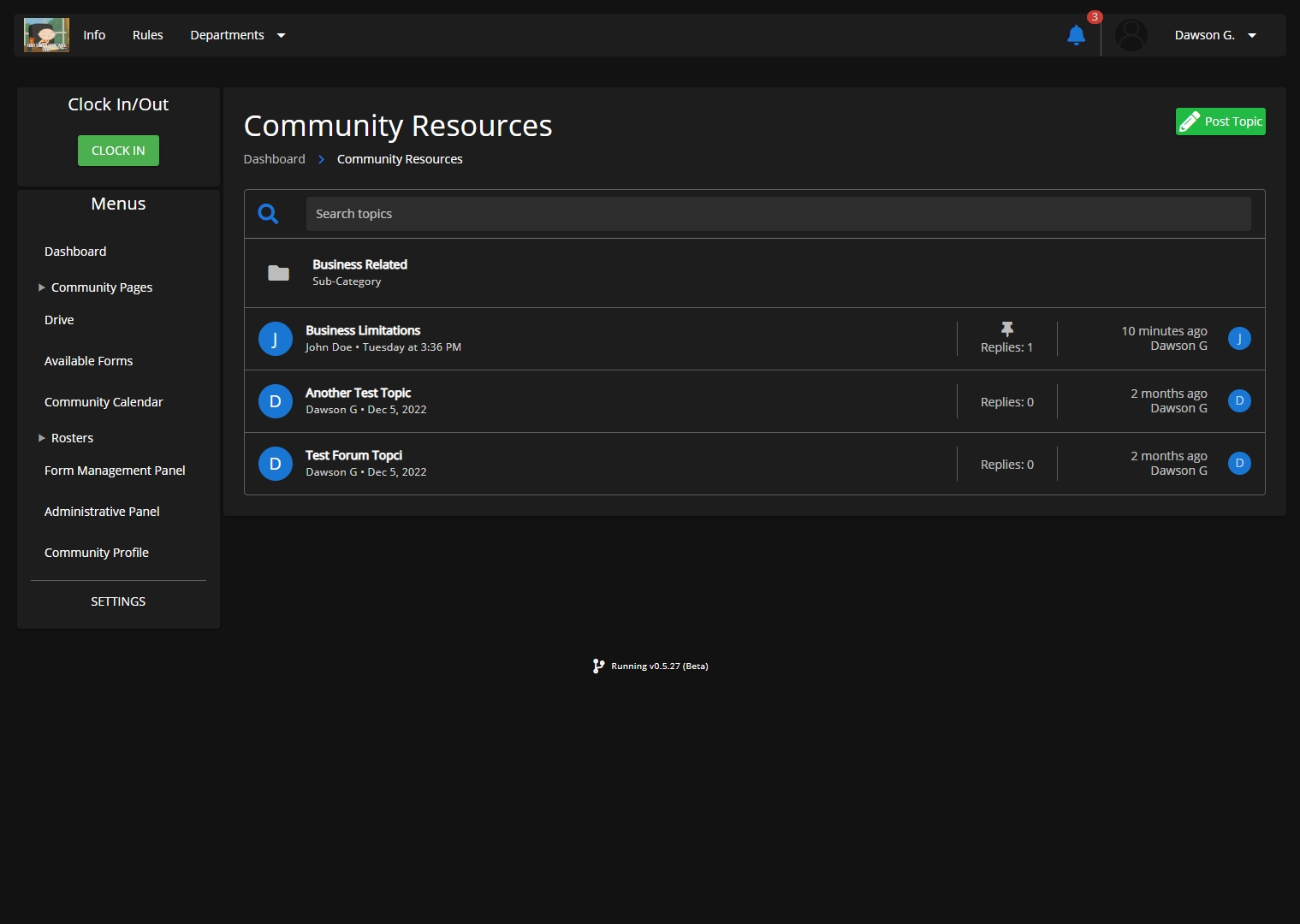Click the notification bell icon
This screenshot has height=924, width=1300.
click(x=1076, y=35)
